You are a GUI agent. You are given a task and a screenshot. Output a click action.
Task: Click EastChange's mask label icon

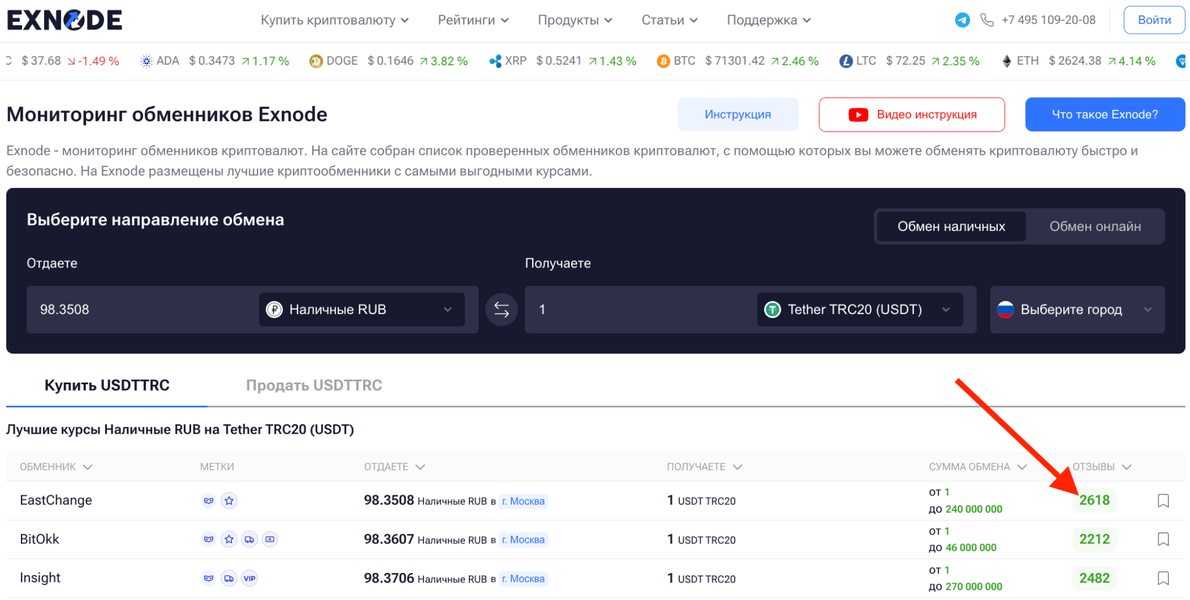pyautogui.click(x=209, y=501)
